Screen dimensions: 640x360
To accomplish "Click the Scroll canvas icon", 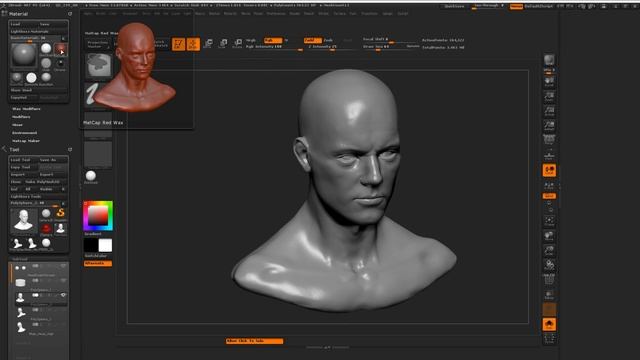I will pos(549,82).
